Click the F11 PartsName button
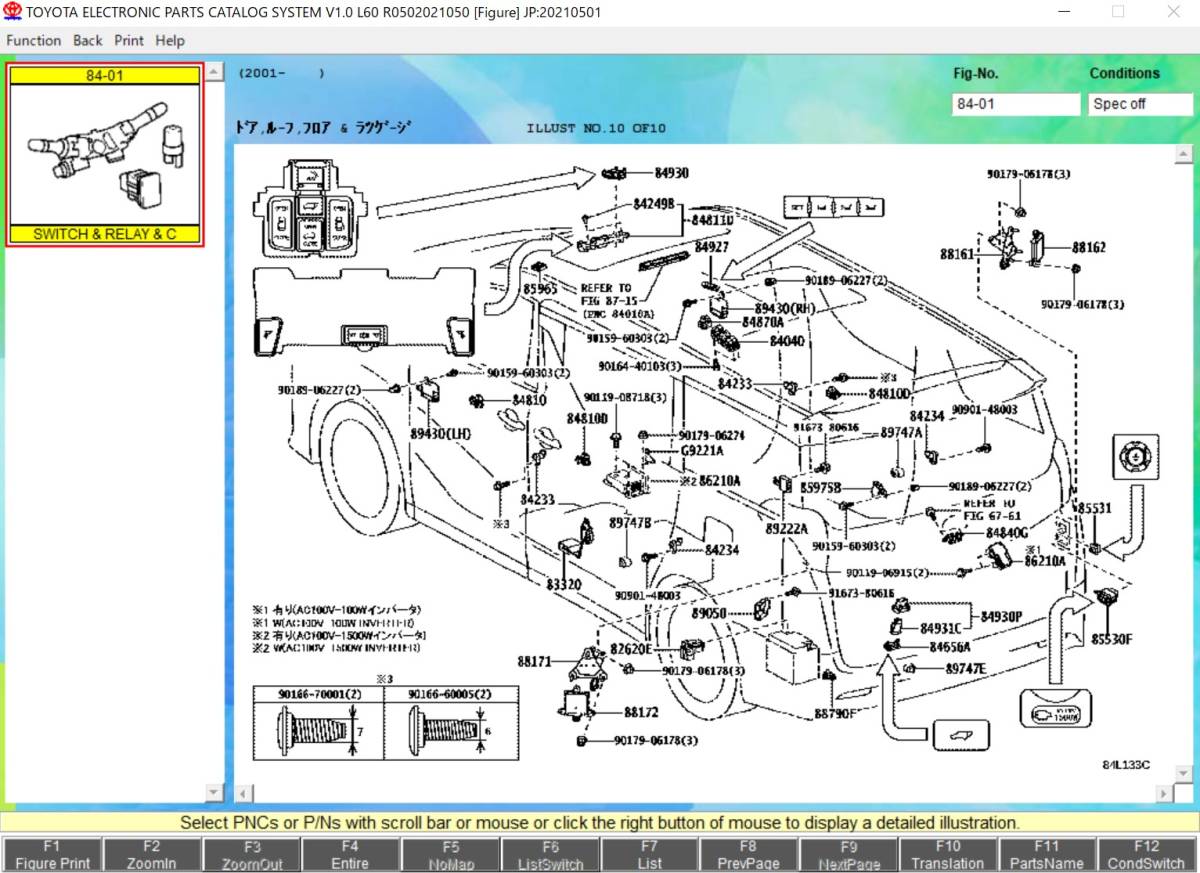 1046,855
